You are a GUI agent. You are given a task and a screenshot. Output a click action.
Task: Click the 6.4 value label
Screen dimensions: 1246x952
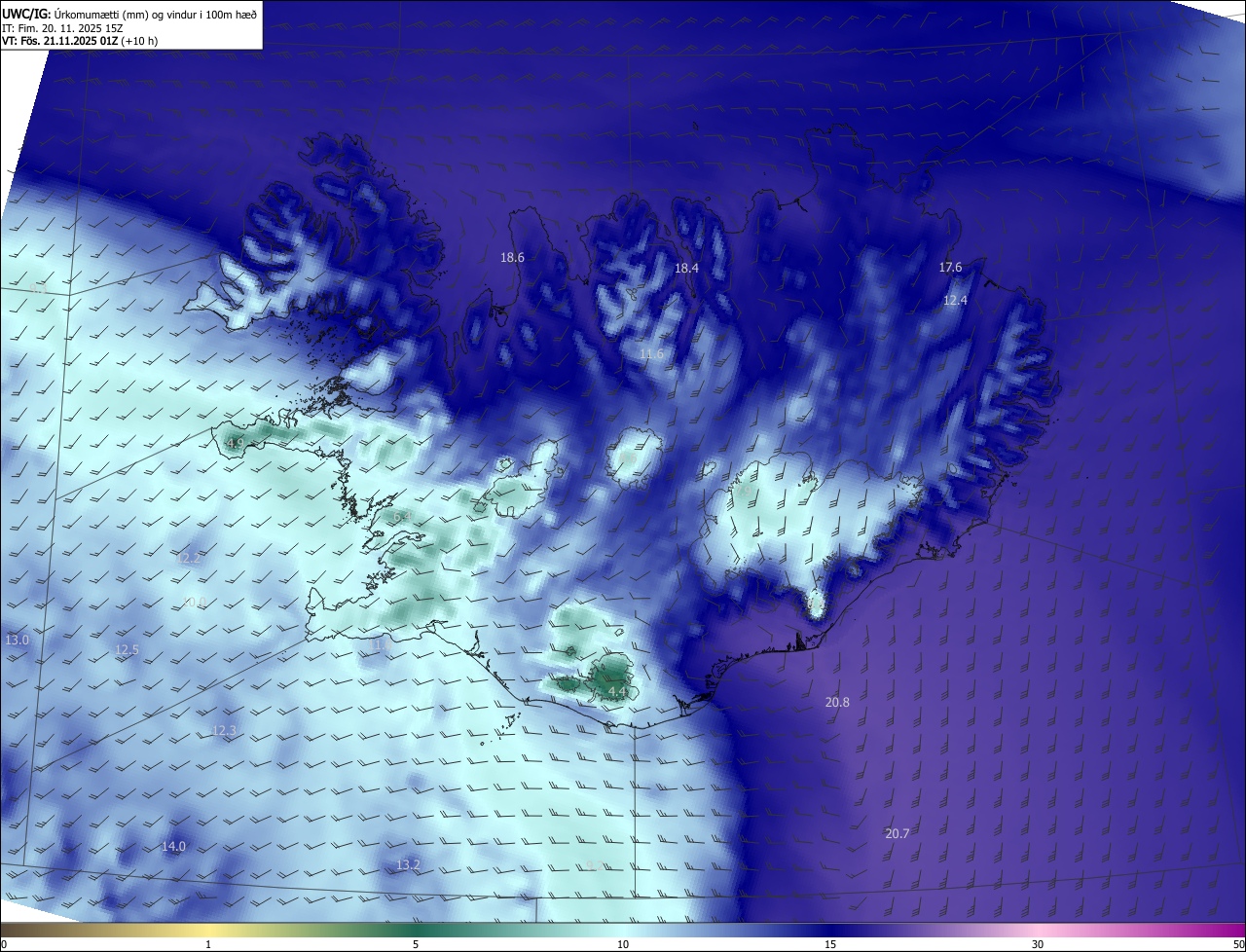(401, 516)
